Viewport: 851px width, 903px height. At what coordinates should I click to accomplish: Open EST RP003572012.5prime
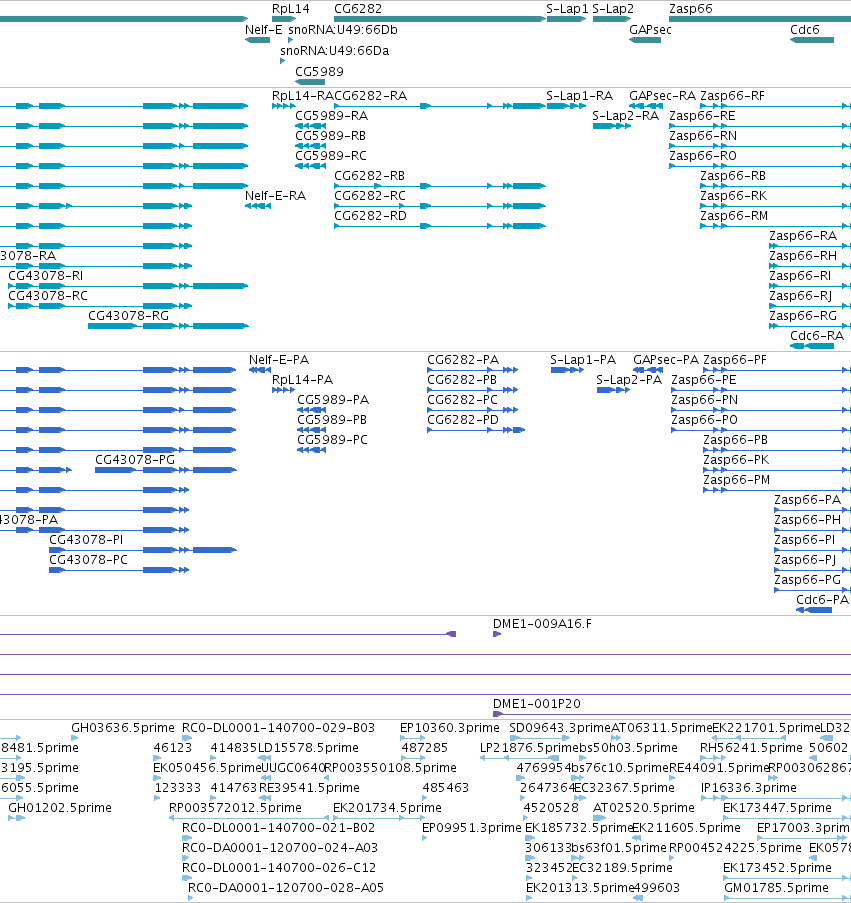(x=235, y=808)
